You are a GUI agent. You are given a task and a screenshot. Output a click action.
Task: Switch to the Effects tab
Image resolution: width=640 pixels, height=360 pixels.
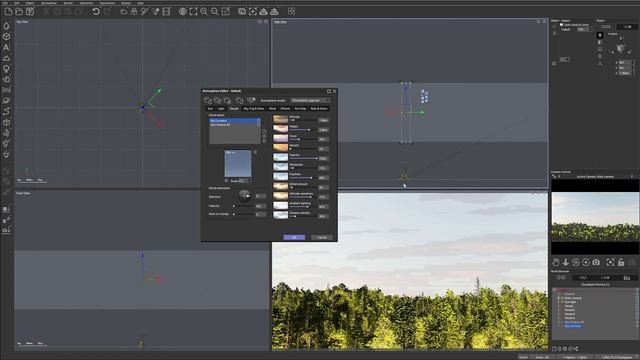(285, 109)
